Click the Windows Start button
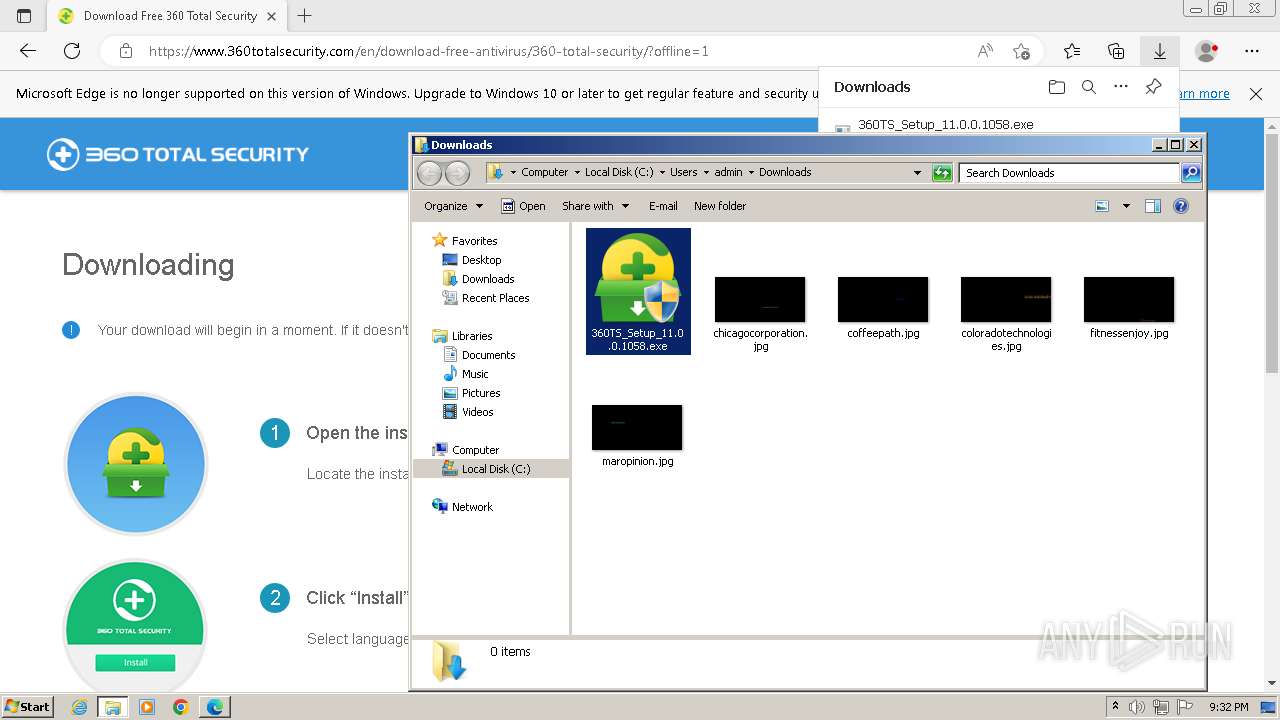This screenshot has height=720, width=1280. (28, 707)
